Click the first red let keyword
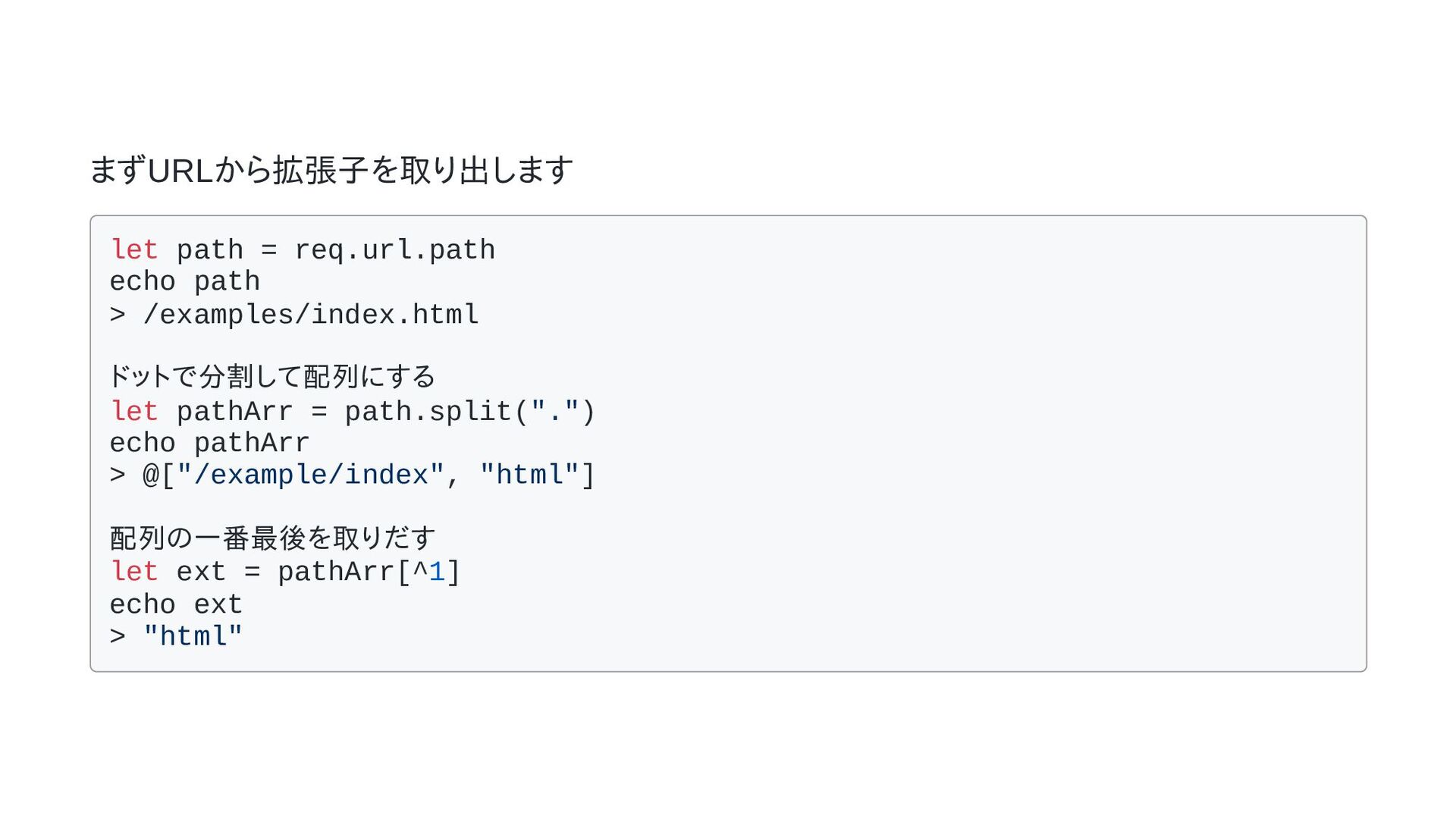The height and width of the screenshot is (819, 1456). click(x=134, y=249)
